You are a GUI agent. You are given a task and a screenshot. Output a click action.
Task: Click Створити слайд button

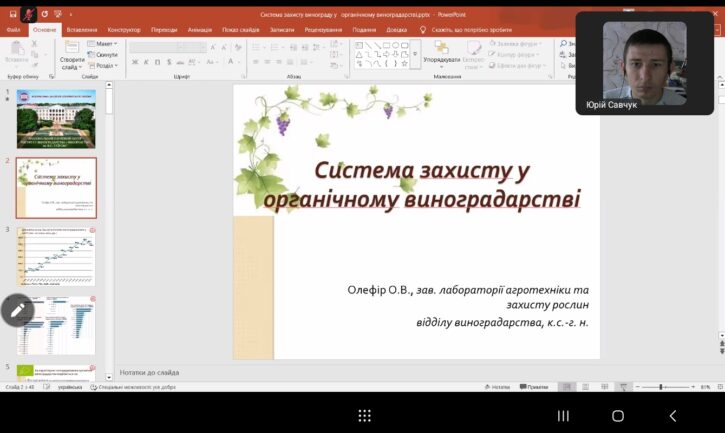tap(72, 56)
